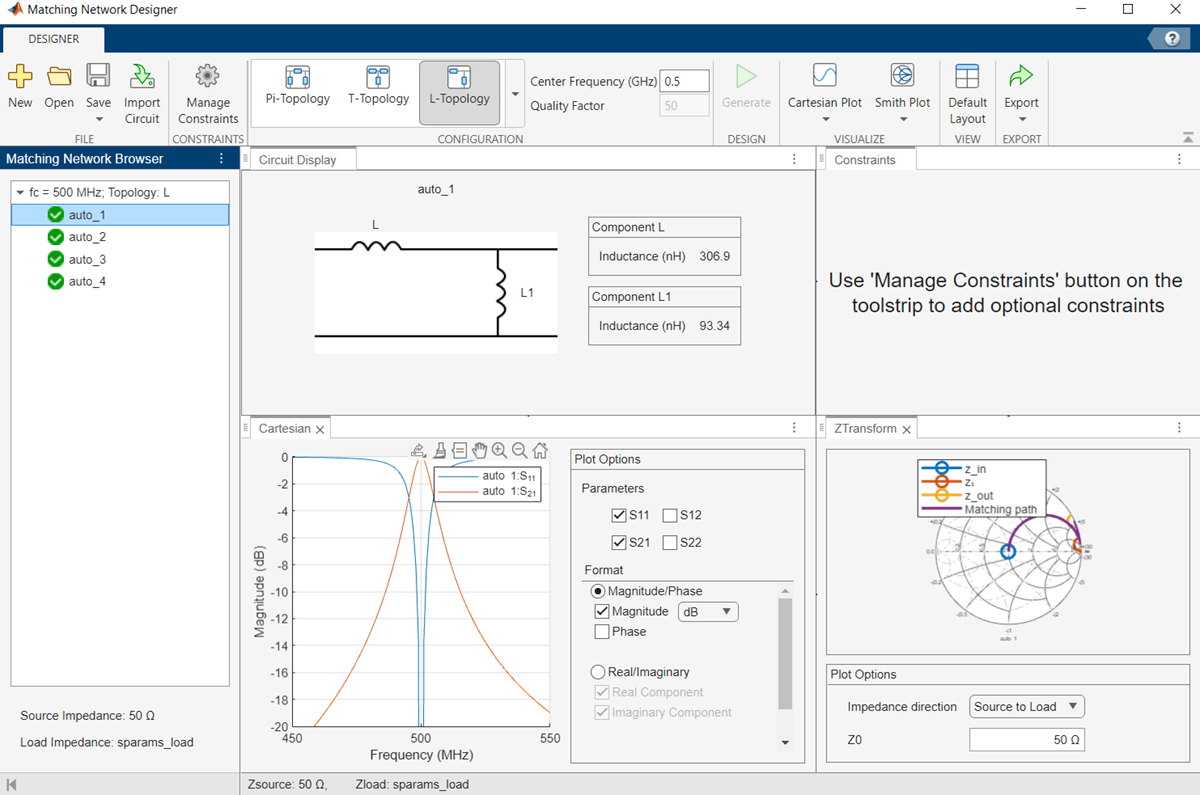Open the Magnitude dB unit dropdown
The height and width of the screenshot is (795, 1200).
tap(707, 611)
